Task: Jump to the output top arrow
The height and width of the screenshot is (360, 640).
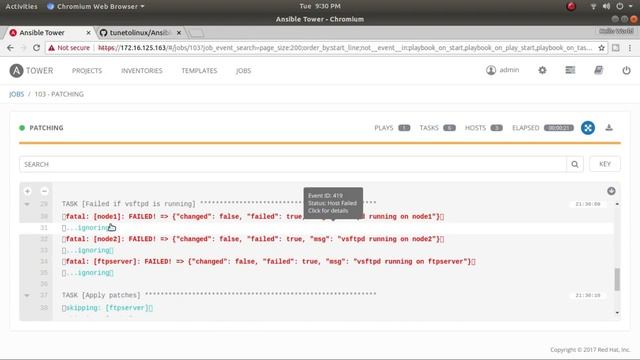Action: pos(611,191)
